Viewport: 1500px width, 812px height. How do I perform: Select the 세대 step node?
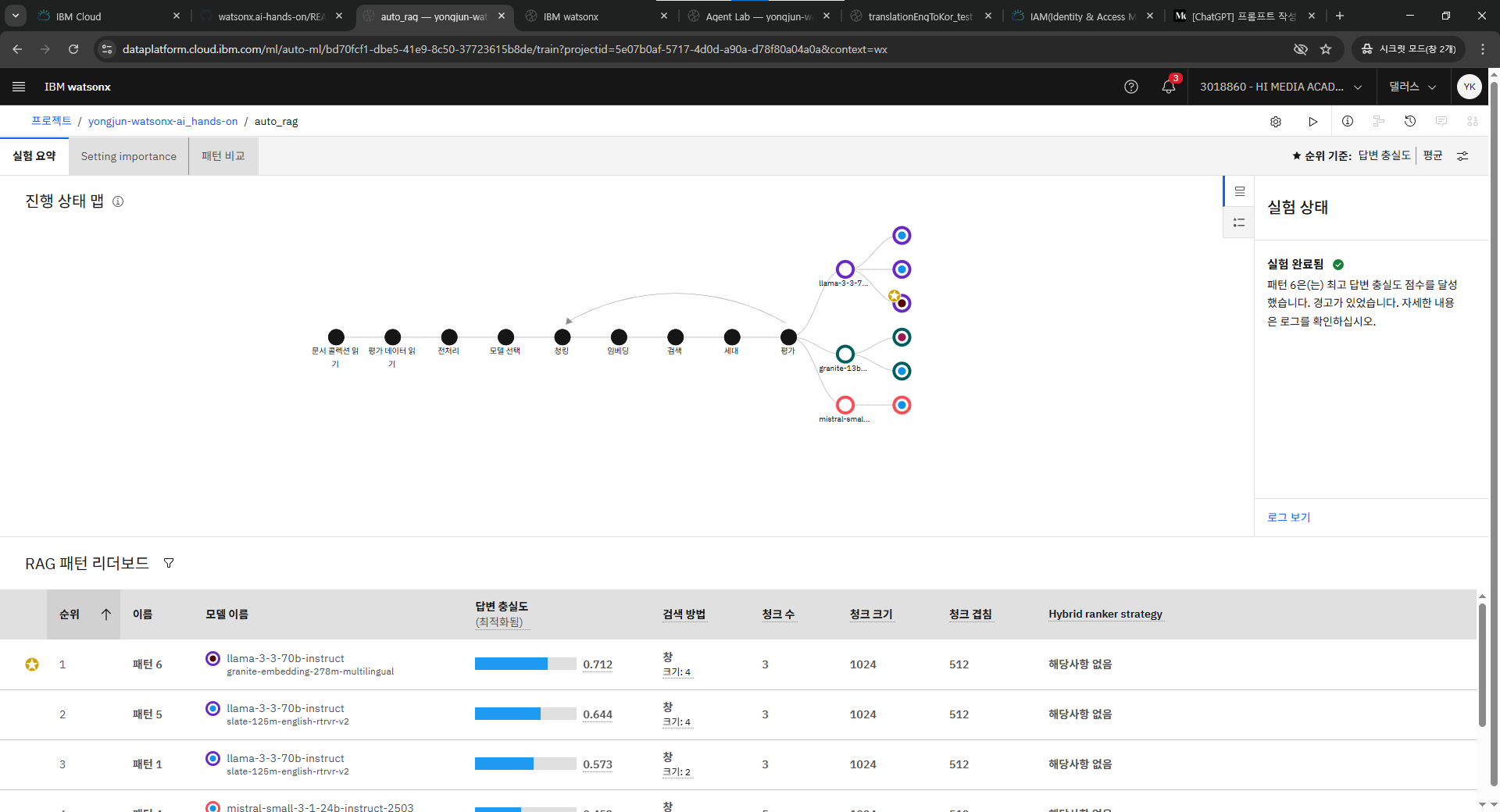pyautogui.click(x=732, y=337)
